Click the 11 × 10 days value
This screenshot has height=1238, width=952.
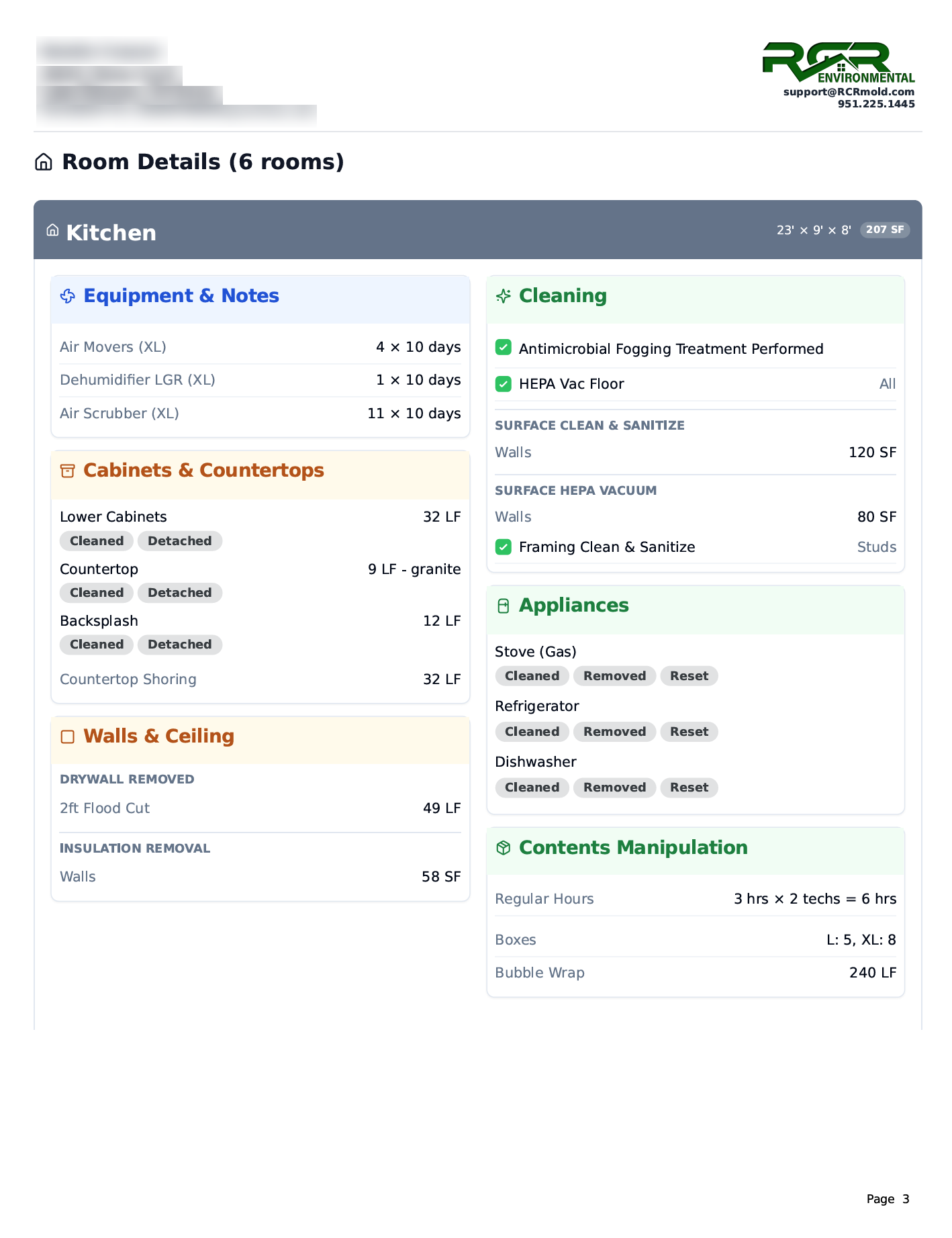pyautogui.click(x=414, y=414)
